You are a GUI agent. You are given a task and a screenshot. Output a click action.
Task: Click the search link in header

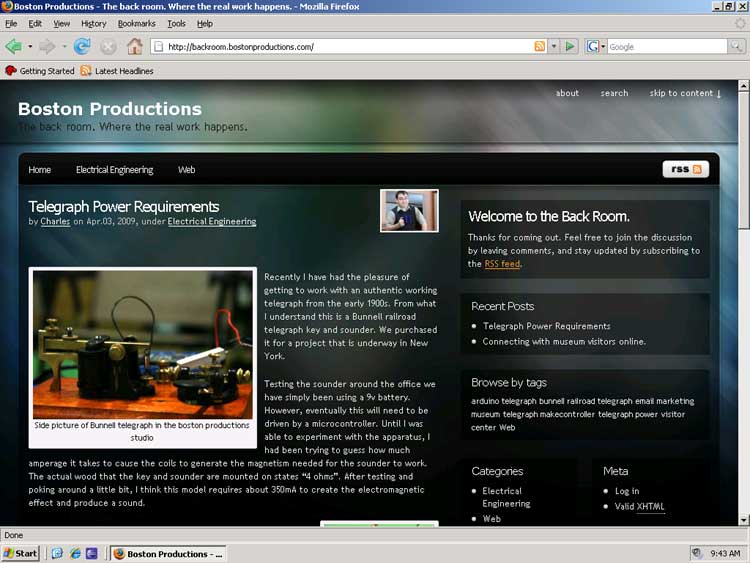pos(614,93)
